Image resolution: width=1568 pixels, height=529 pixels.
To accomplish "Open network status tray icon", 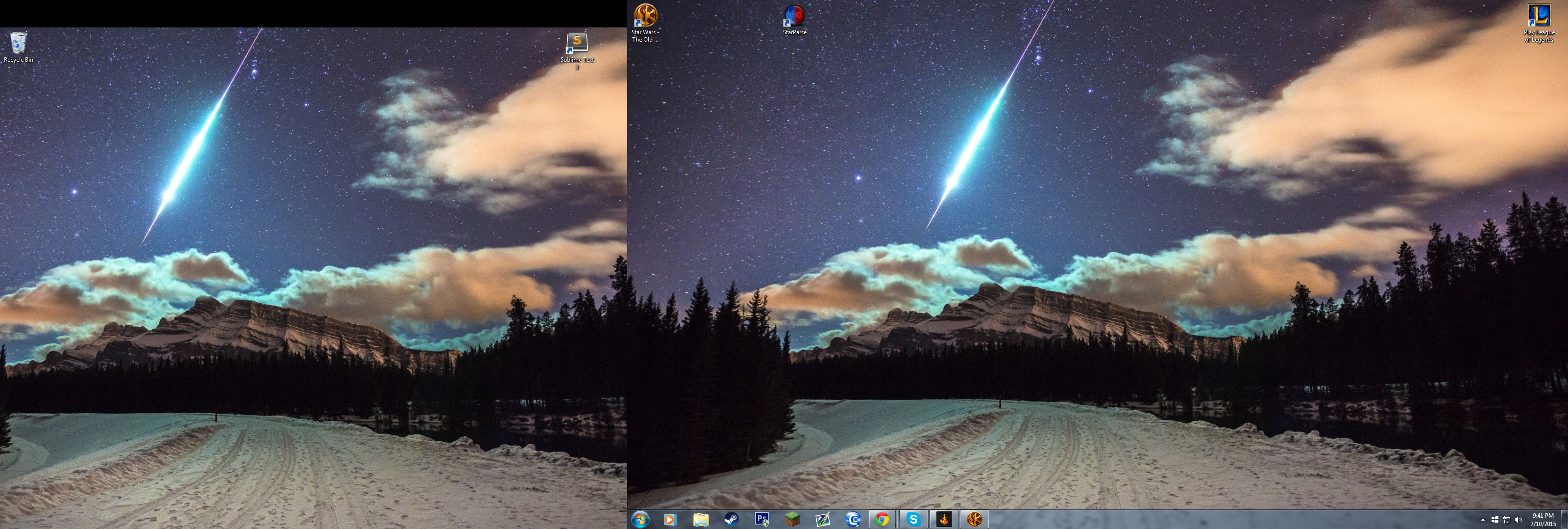I will click(1507, 520).
